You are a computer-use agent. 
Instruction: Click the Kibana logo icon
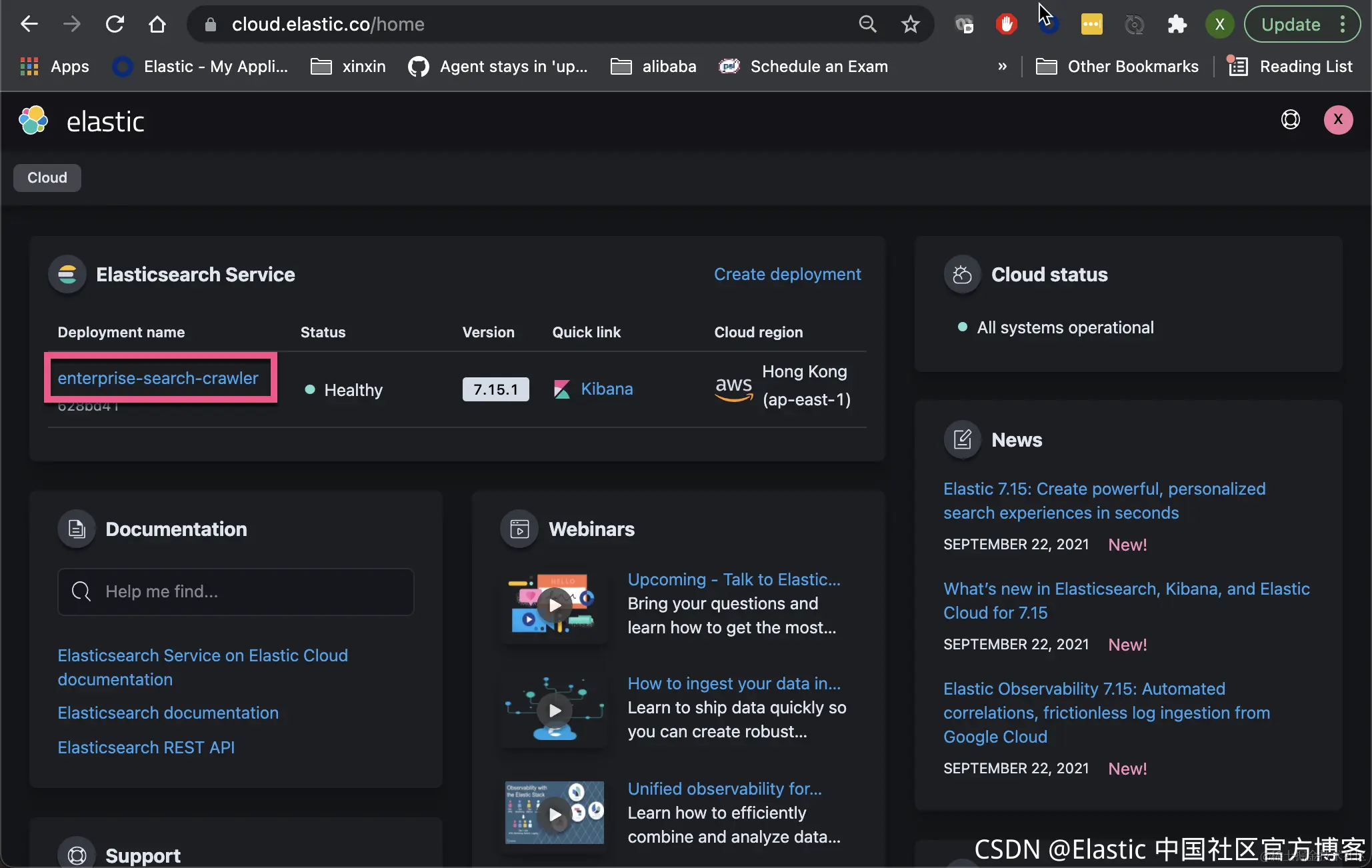click(x=562, y=389)
